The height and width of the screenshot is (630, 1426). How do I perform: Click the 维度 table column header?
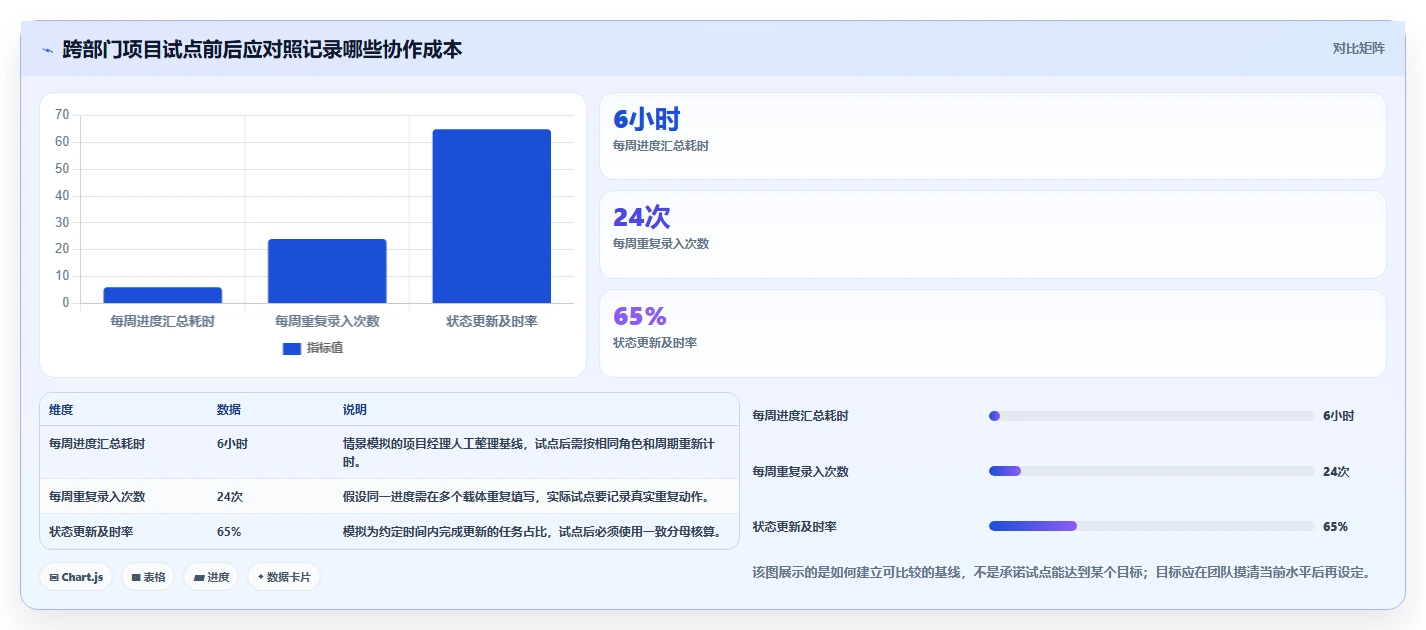(x=61, y=410)
